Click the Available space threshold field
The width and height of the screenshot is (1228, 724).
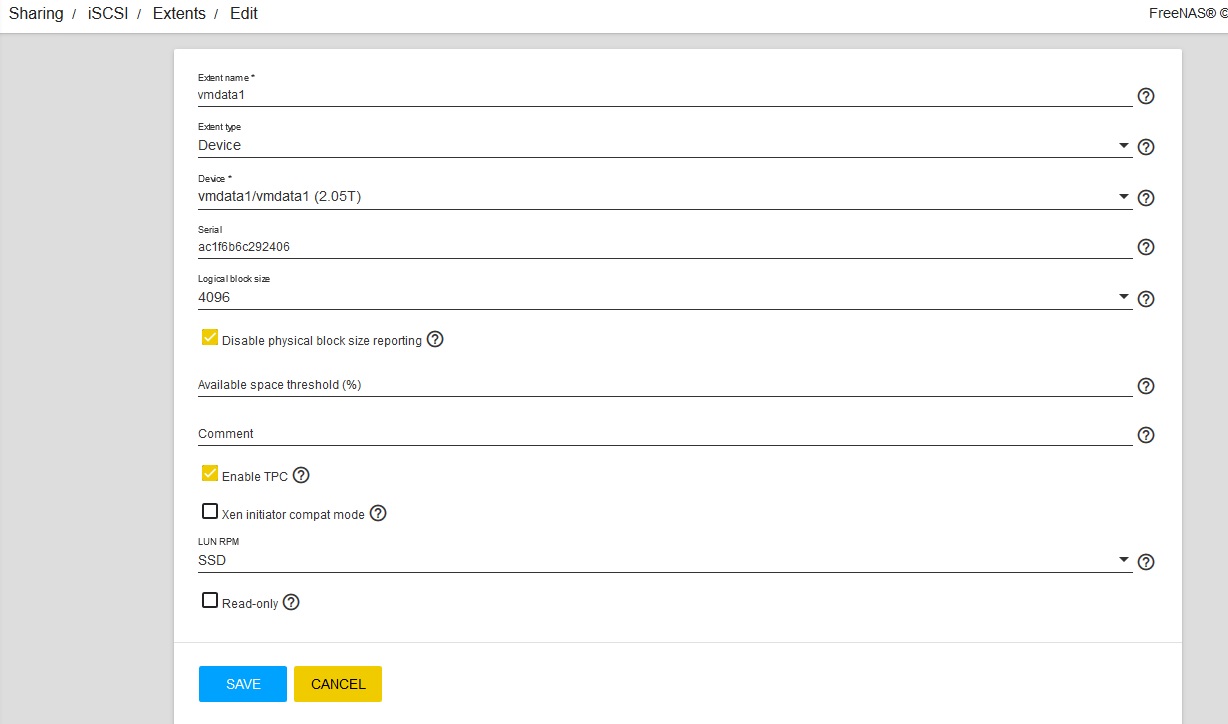coord(665,385)
